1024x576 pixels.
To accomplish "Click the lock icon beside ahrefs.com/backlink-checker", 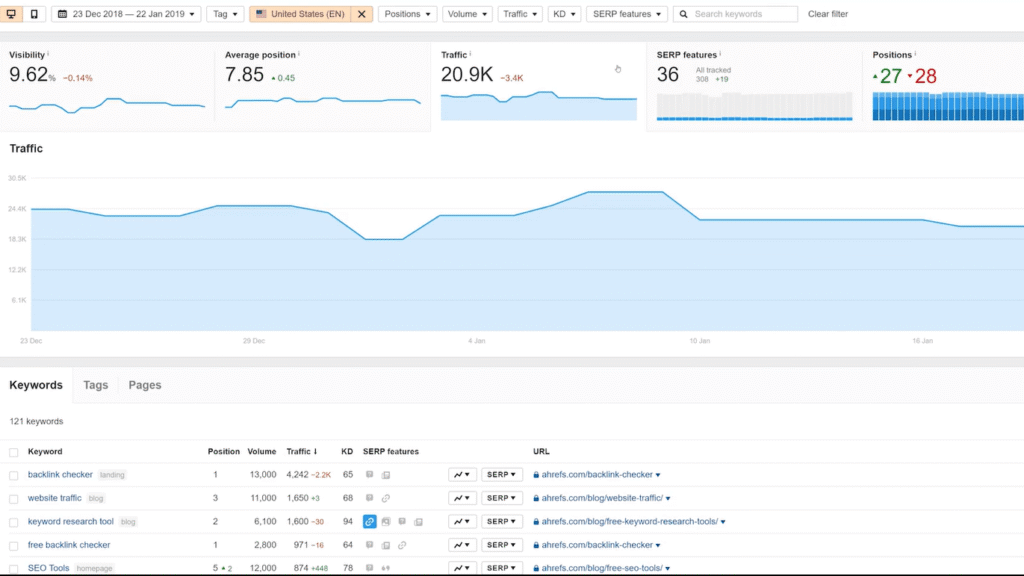I will click(538, 474).
